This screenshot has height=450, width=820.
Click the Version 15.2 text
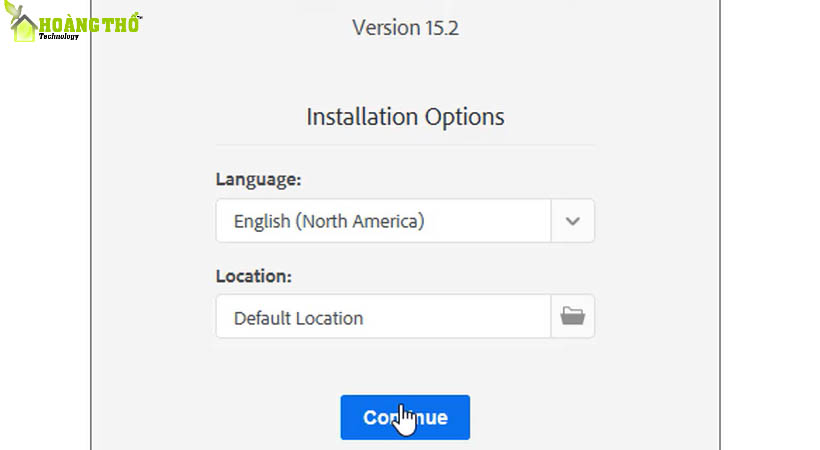(x=405, y=27)
